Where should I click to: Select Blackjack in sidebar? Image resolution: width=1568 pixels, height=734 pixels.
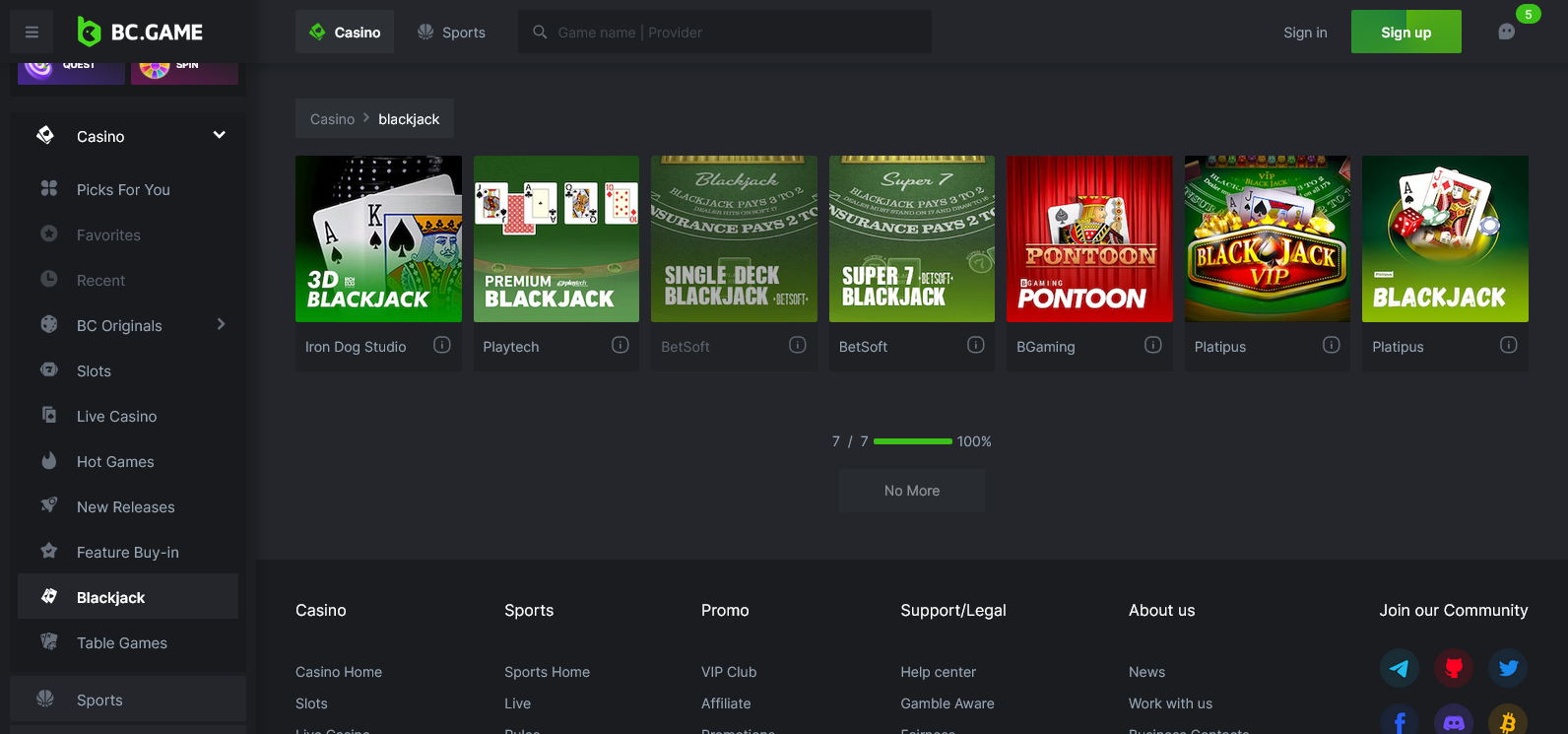click(x=128, y=596)
